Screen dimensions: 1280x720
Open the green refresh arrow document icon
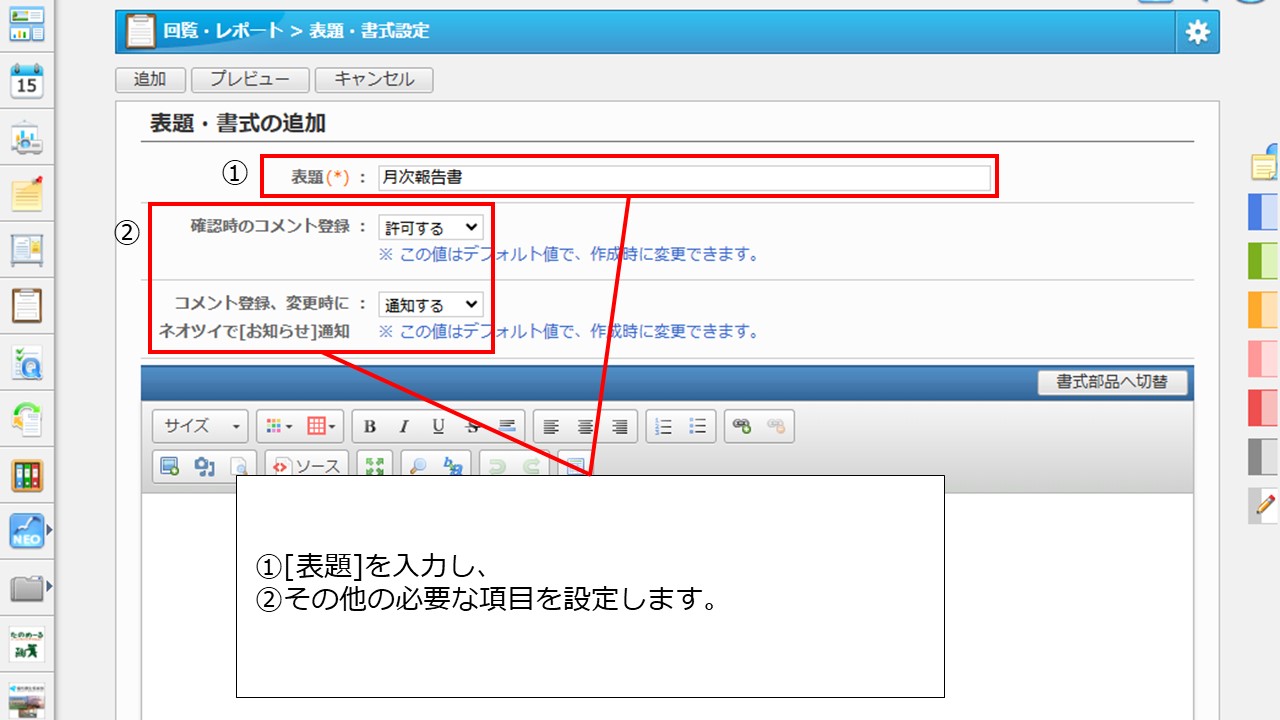tap(27, 418)
